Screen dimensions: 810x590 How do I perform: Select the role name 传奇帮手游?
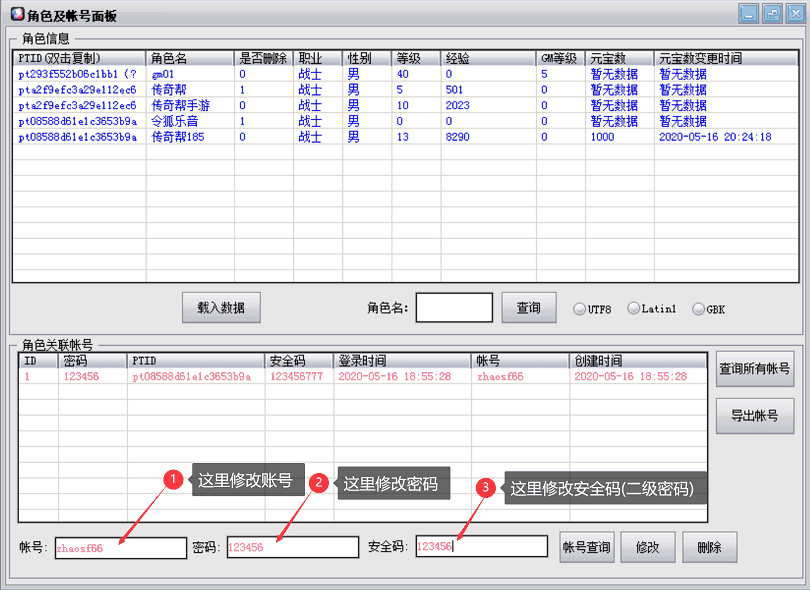(180, 105)
